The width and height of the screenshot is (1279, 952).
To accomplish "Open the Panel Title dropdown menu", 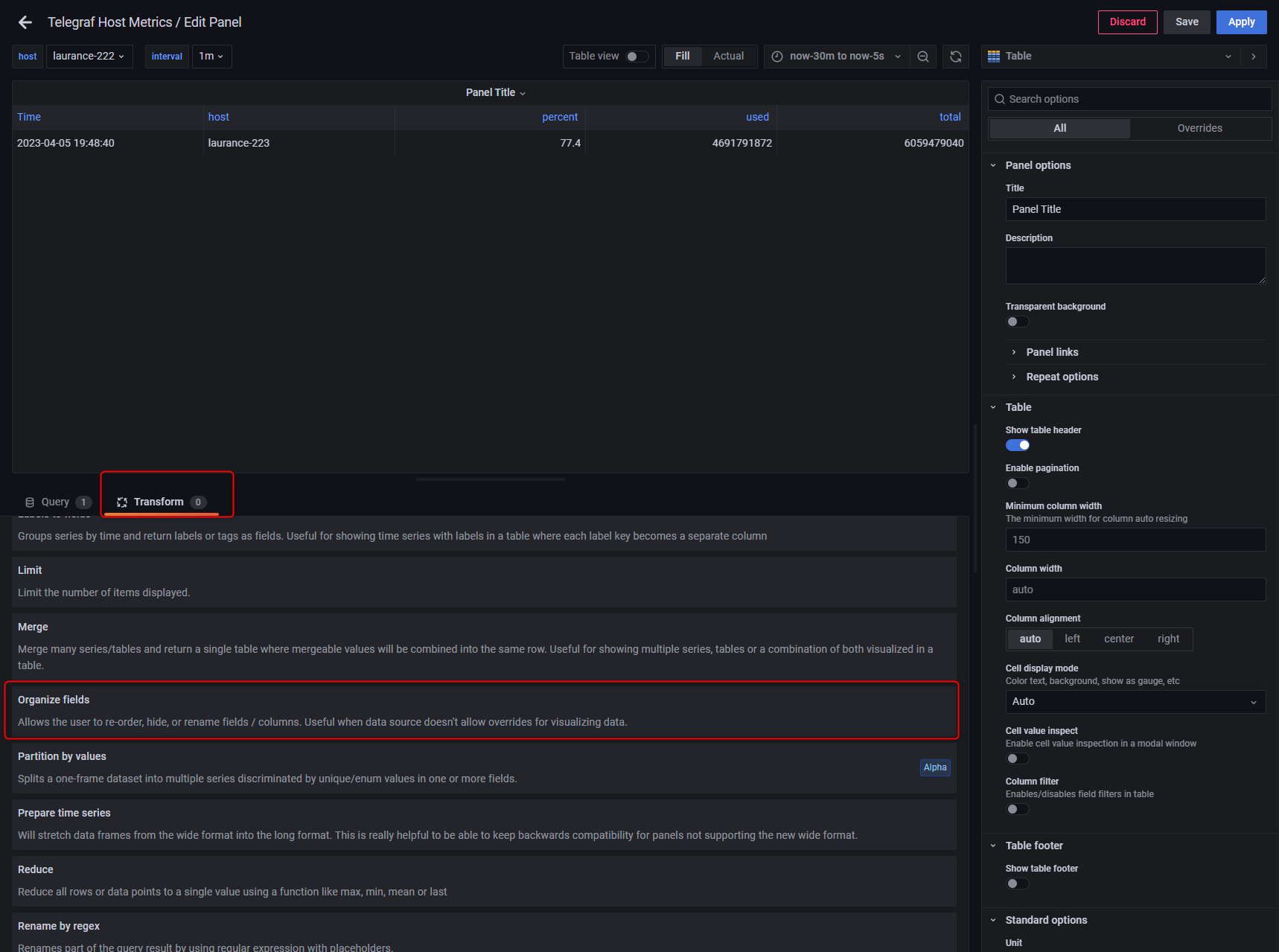I will point(496,93).
